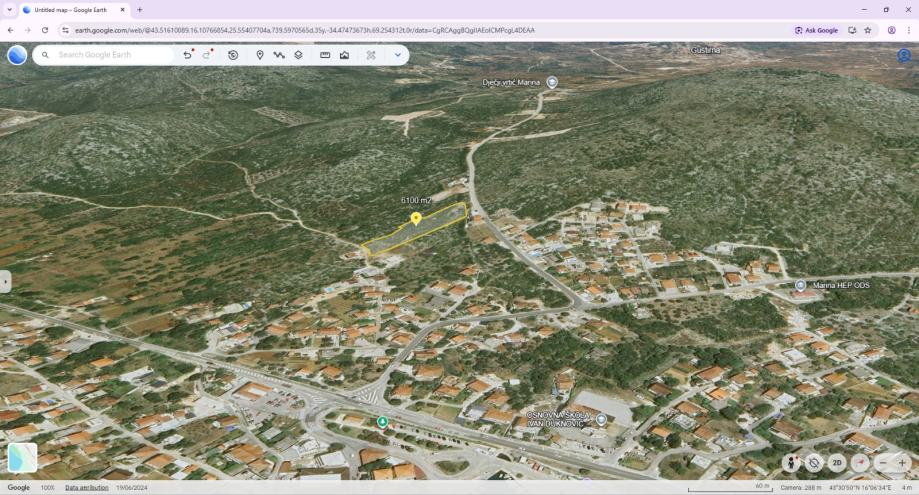Go forward in browser history
The height and width of the screenshot is (495, 919).
(x=28, y=30)
